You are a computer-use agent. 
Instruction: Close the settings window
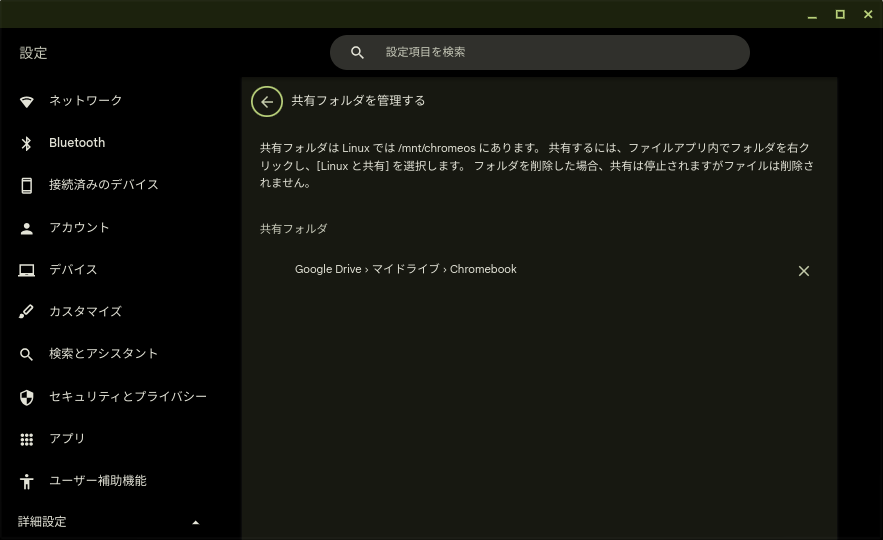[868, 15]
